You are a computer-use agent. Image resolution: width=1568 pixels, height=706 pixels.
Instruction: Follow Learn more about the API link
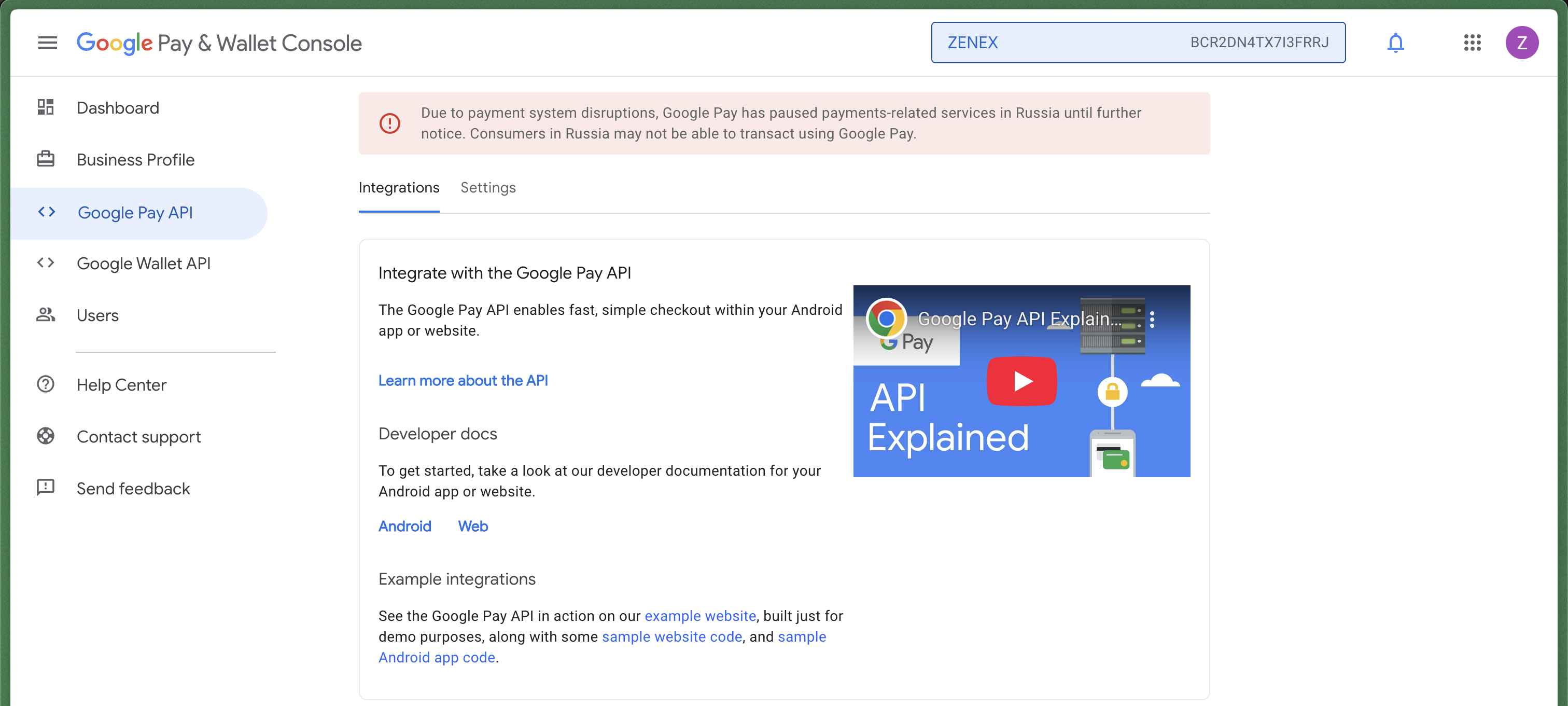463,381
